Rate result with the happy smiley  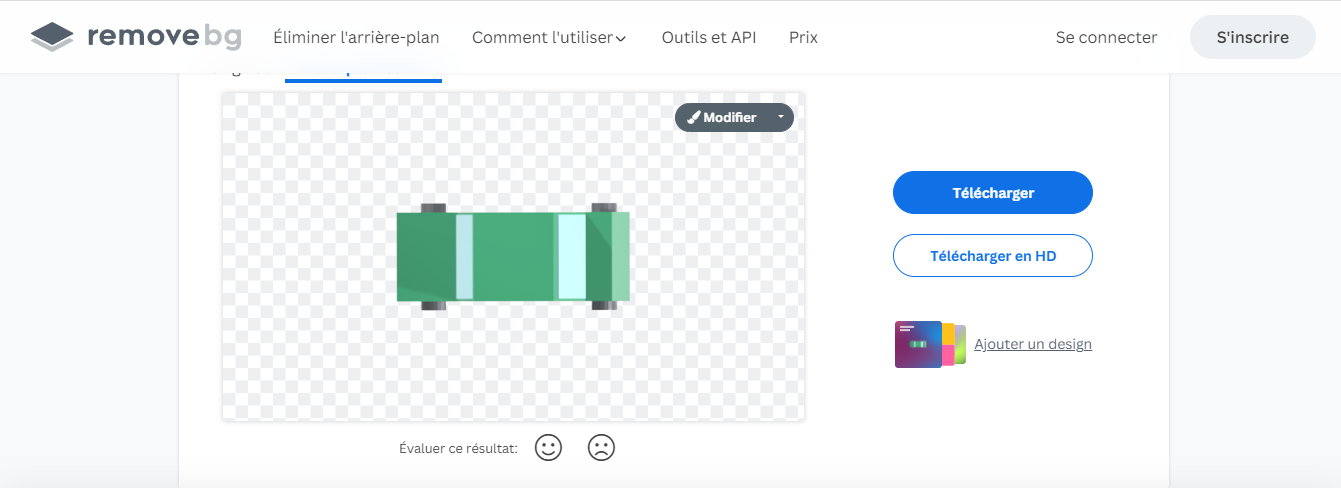(x=548, y=447)
